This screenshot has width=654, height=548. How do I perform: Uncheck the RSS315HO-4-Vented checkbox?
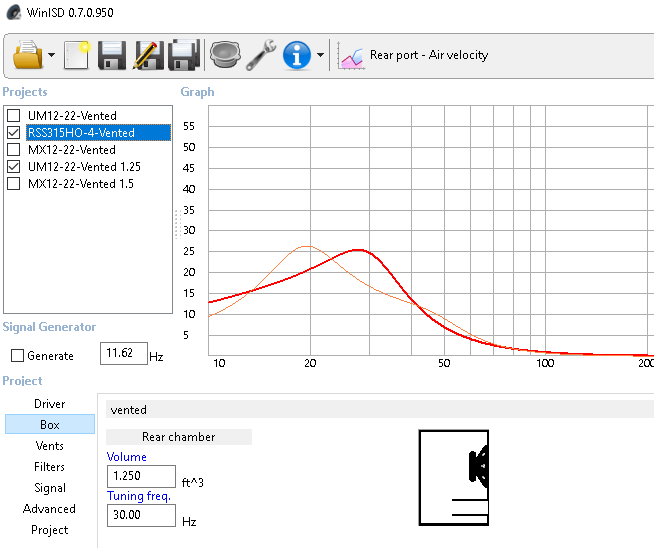click(13, 133)
